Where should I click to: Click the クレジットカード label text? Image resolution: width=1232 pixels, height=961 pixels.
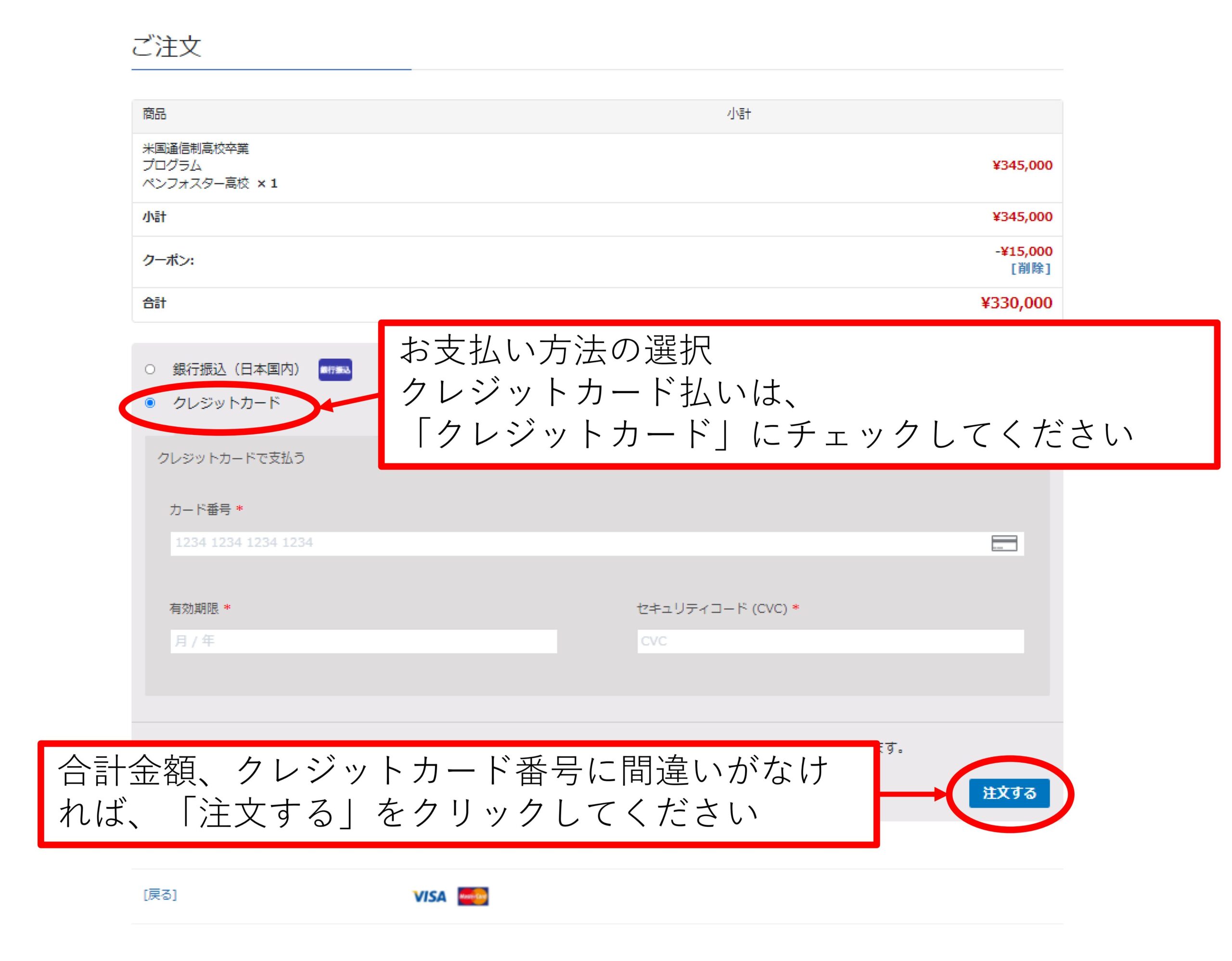click(226, 403)
